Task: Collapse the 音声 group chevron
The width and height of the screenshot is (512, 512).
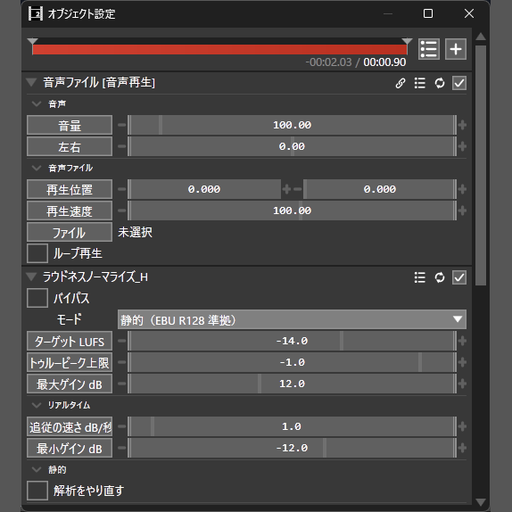Action: 36,104
